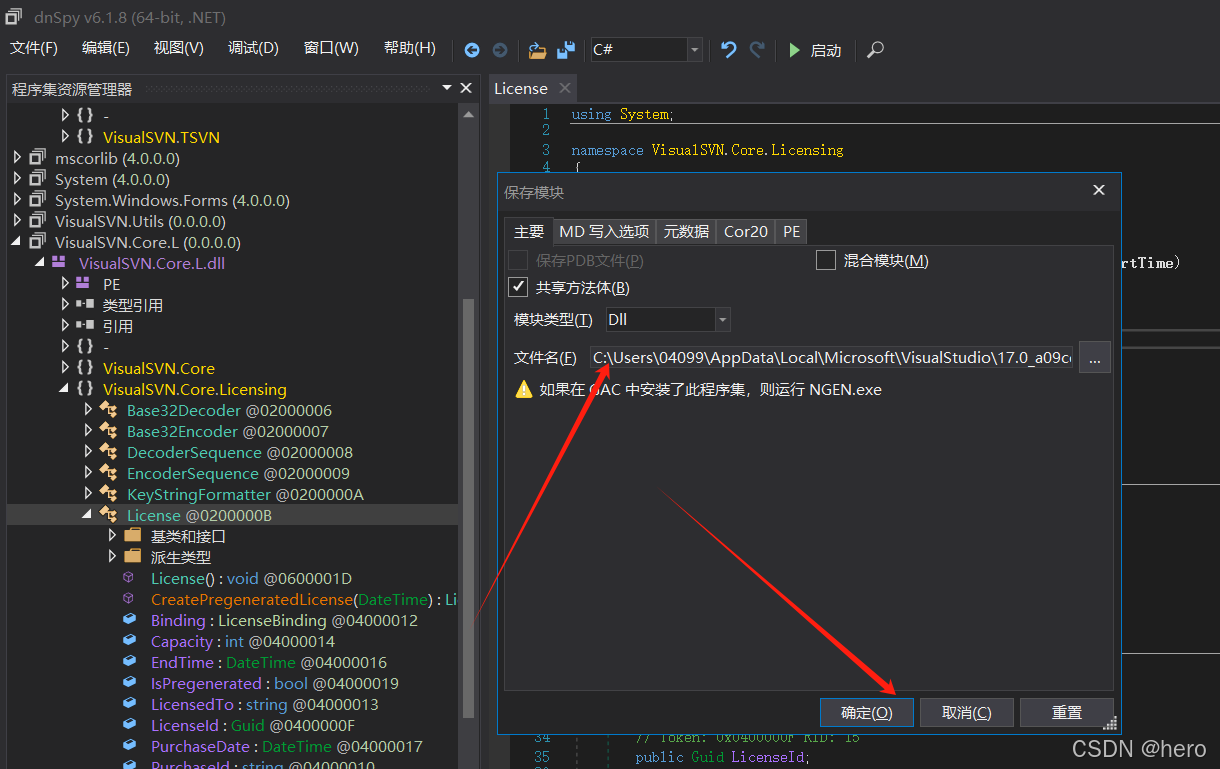Click the License() constructor method icon

[128, 578]
